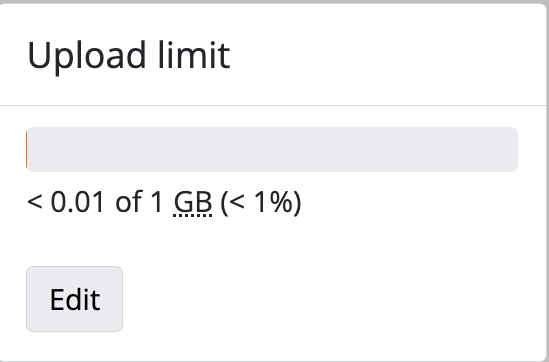Click the upload usage progress bar

tap(272, 149)
